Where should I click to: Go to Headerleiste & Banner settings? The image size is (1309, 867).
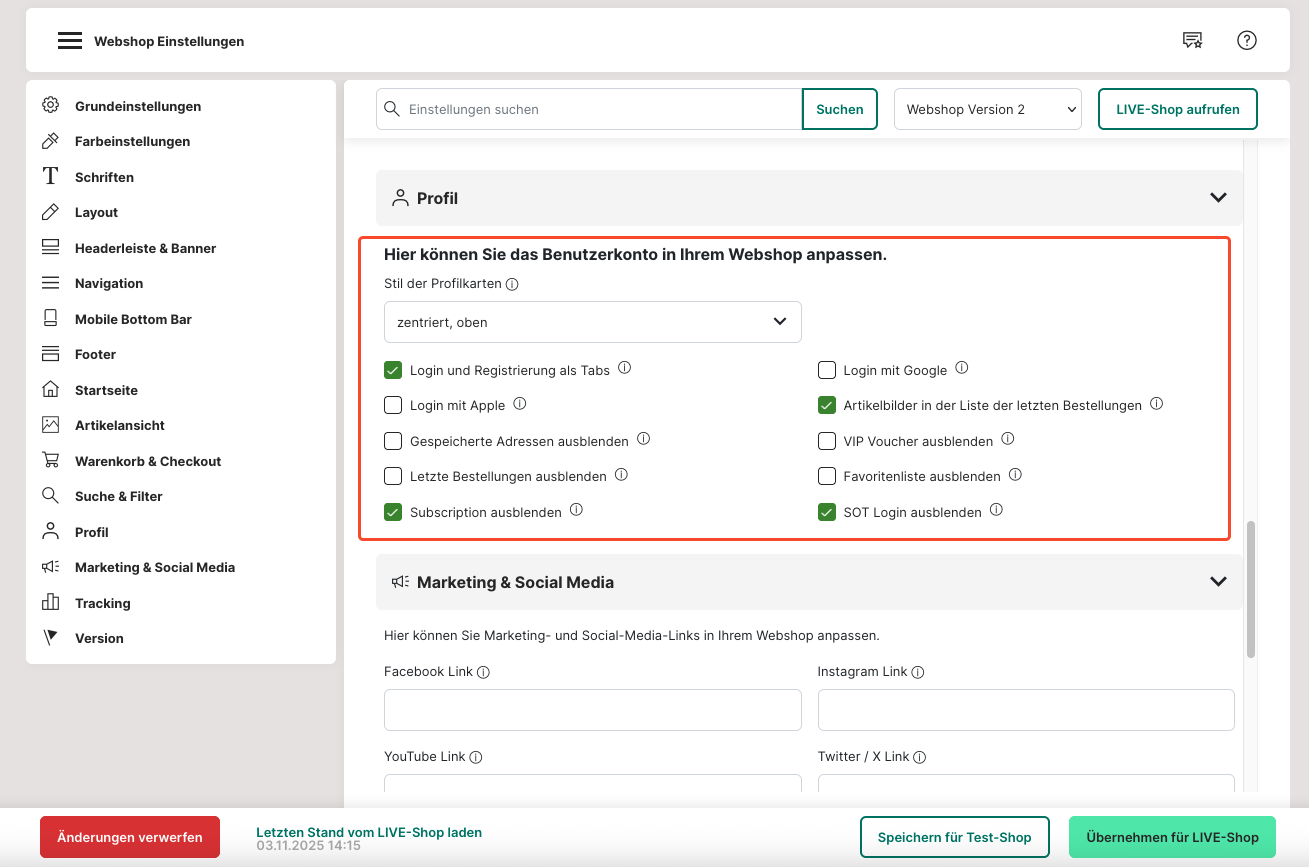point(145,248)
